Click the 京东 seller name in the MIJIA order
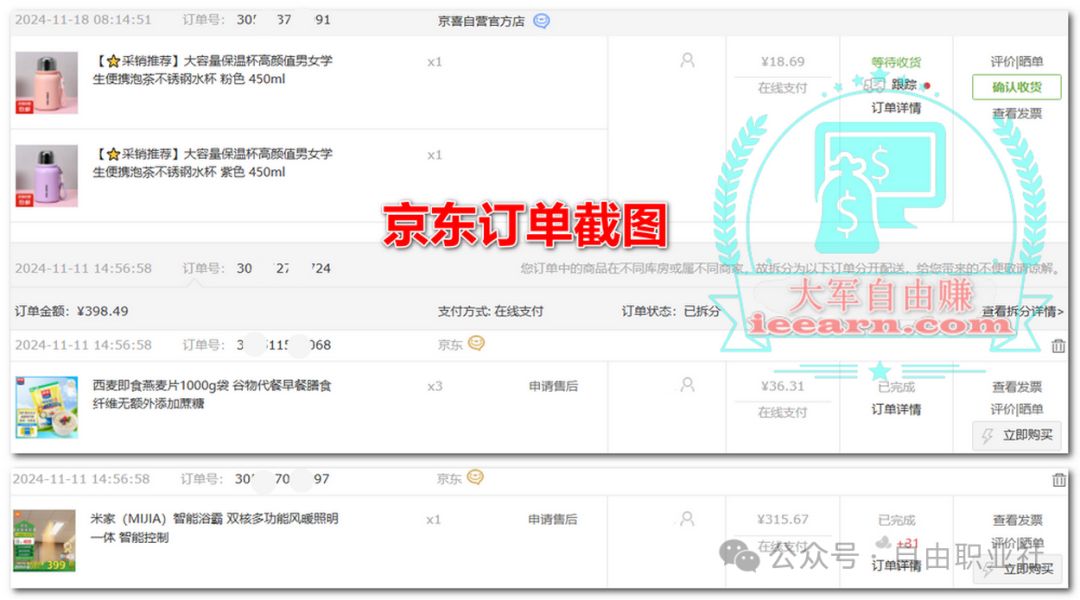1080x600 pixels. [448, 478]
